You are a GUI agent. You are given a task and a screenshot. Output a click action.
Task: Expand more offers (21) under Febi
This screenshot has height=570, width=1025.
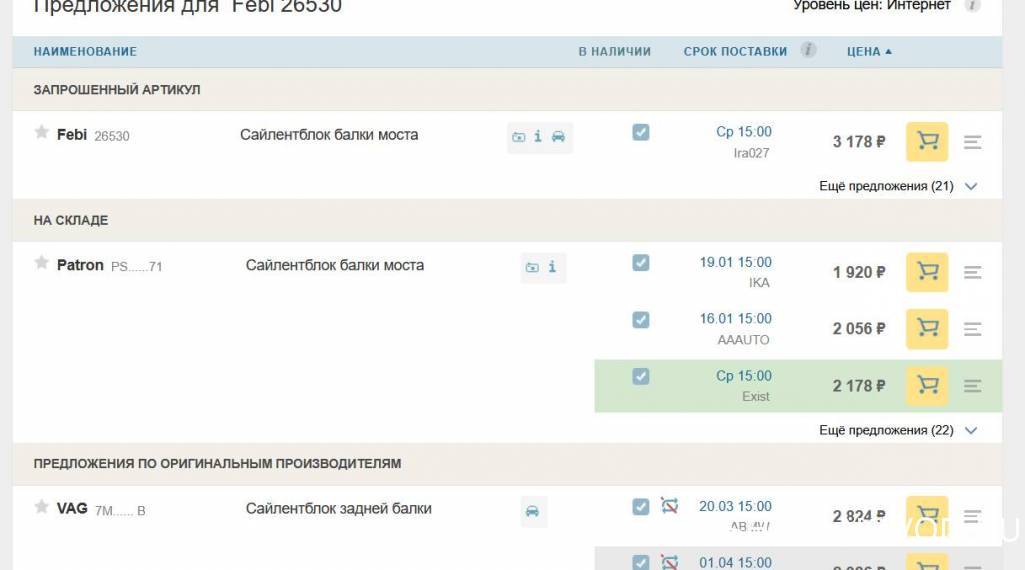897,186
